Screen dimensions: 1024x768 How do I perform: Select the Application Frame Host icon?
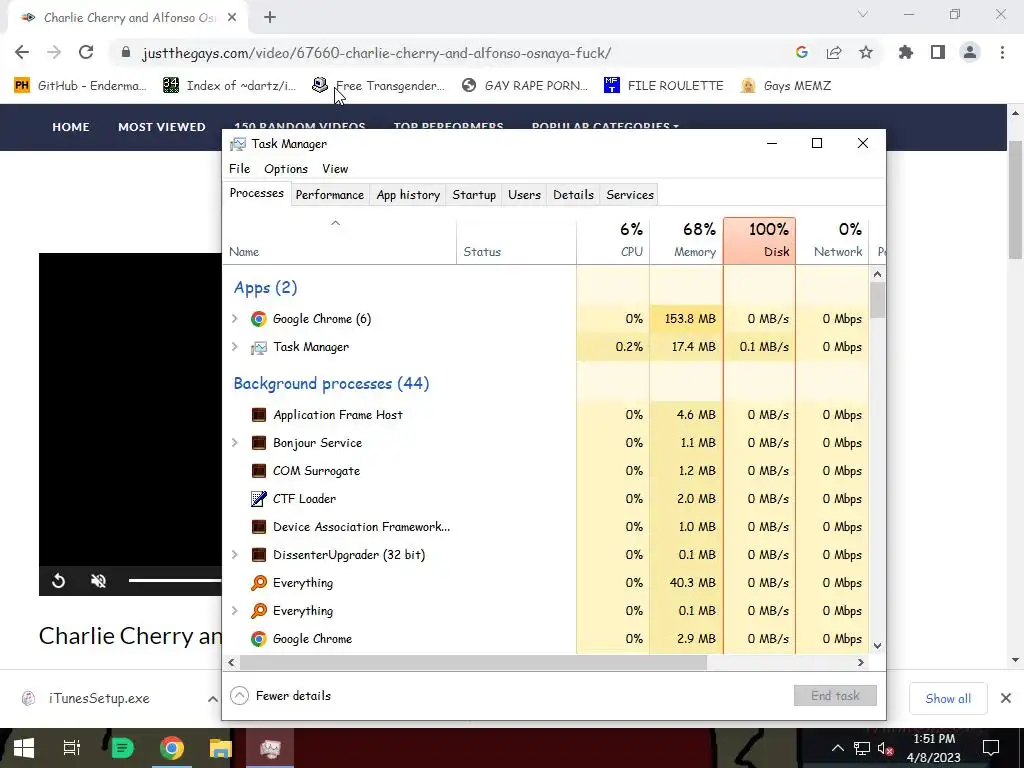(x=259, y=415)
